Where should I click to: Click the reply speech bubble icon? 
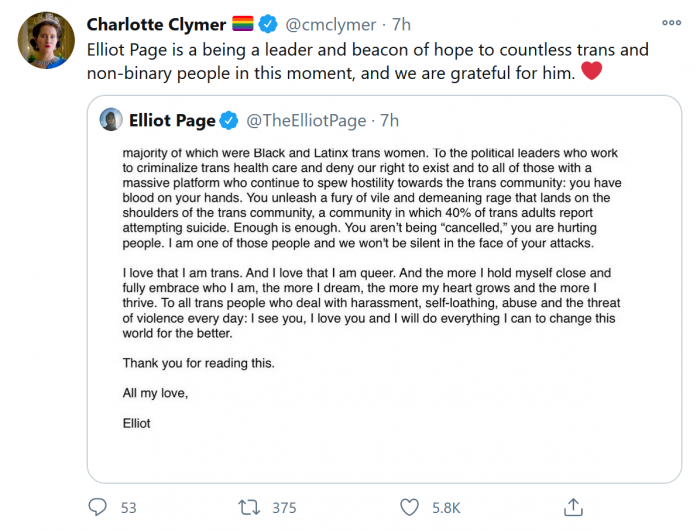coord(98,507)
